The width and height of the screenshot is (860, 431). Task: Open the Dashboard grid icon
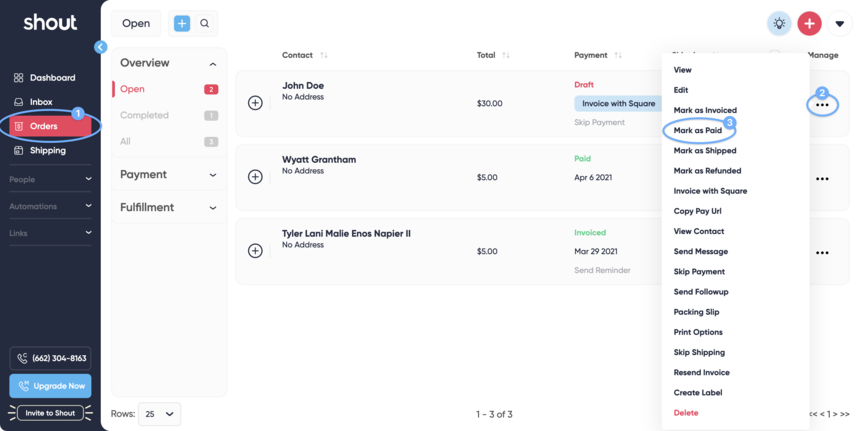pos(18,78)
